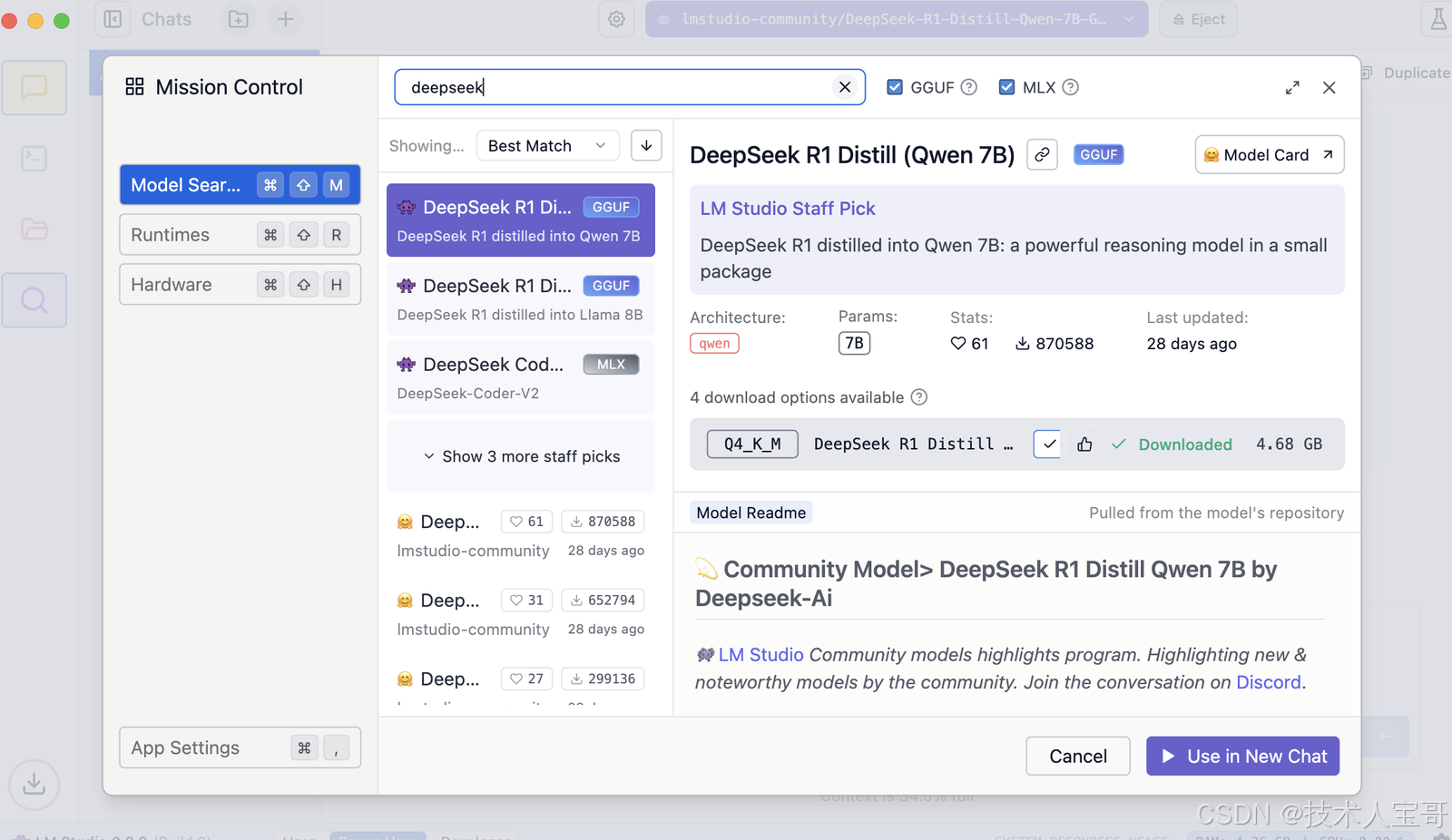1452x840 pixels.
Task: Open App Settings
Action: click(x=240, y=748)
